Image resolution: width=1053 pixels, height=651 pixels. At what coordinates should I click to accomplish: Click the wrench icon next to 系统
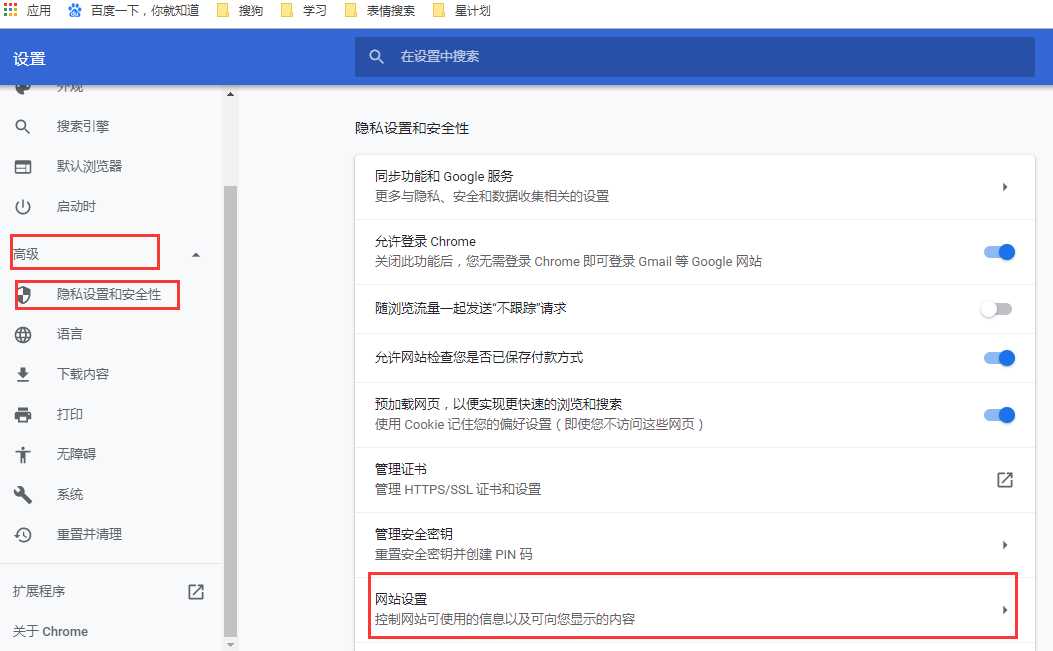pyautogui.click(x=24, y=494)
